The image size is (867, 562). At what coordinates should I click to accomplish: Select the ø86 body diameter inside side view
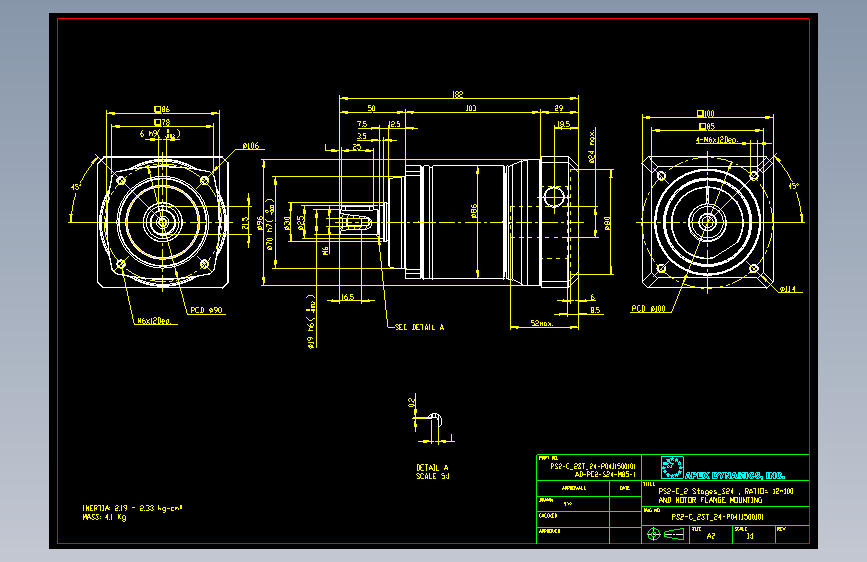(x=474, y=211)
